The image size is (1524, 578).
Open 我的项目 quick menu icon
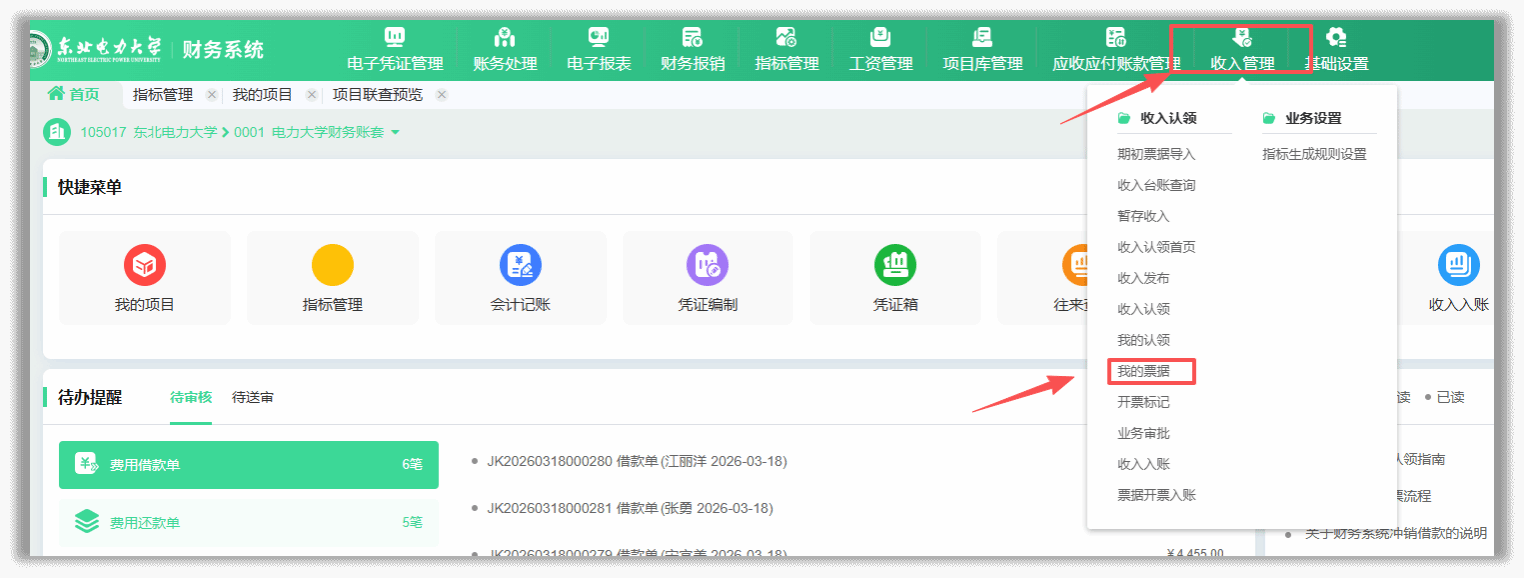[145, 265]
